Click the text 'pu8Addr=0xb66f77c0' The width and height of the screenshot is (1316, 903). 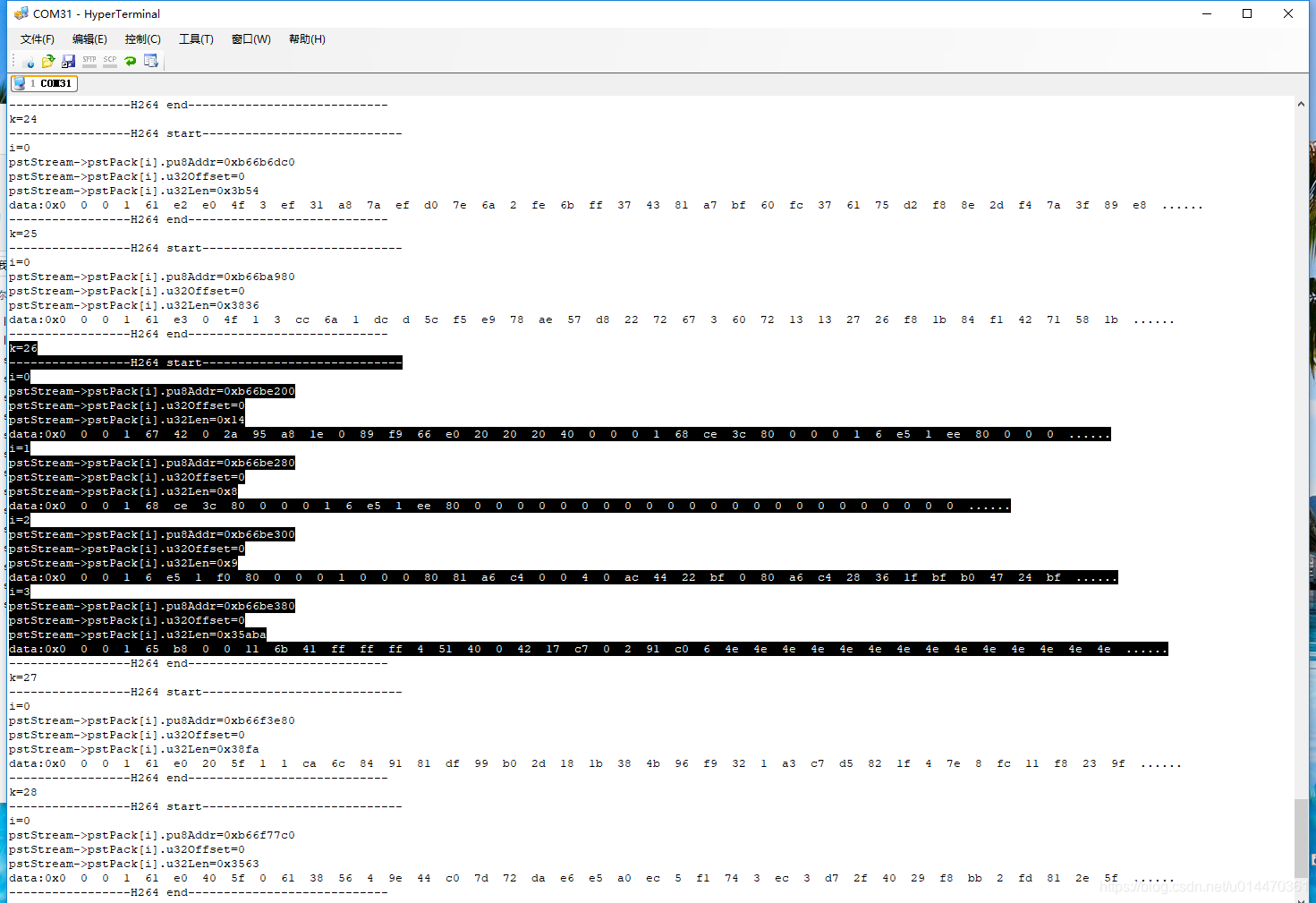(x=231, y=835)
